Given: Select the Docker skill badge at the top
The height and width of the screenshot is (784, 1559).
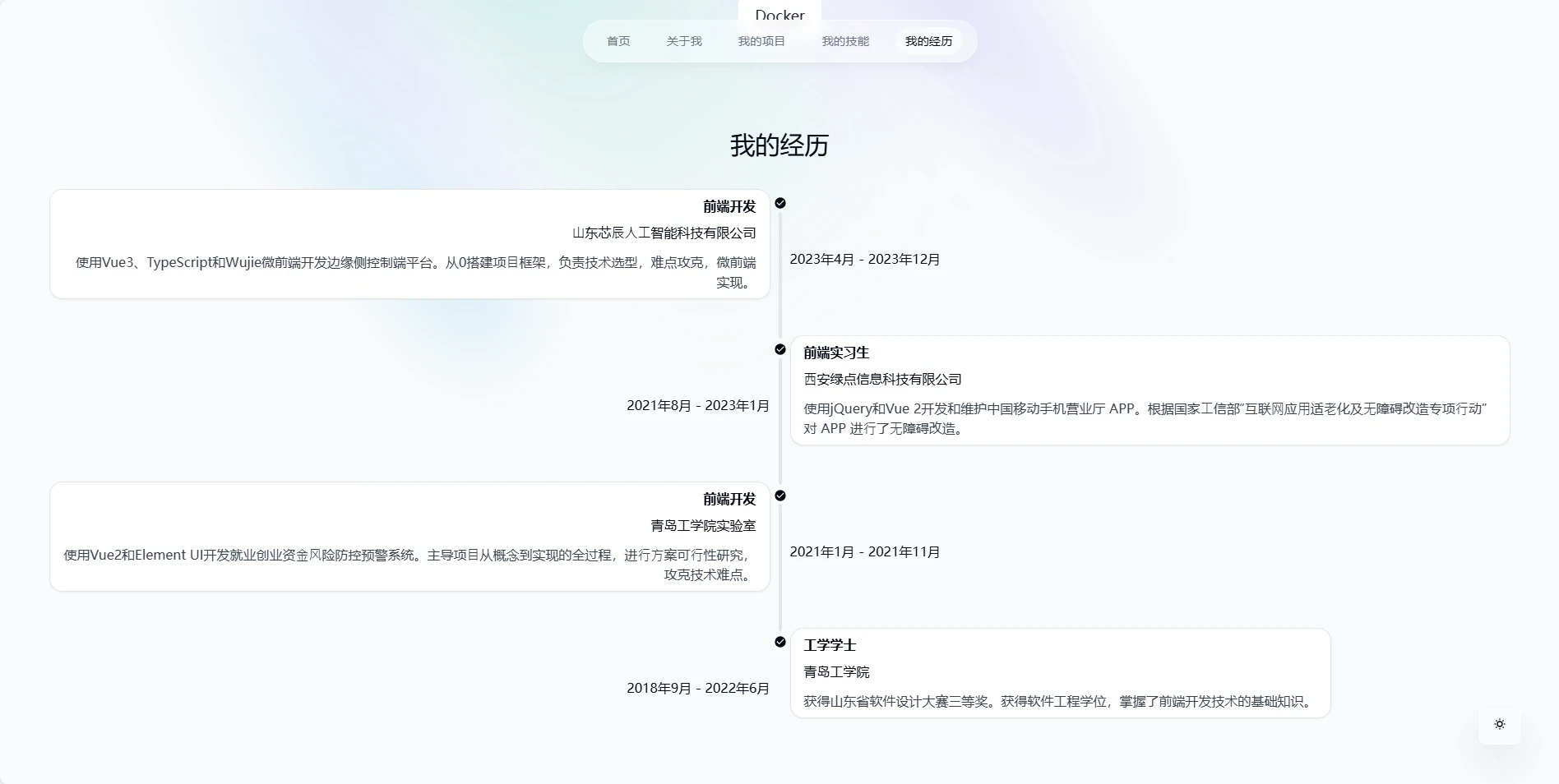Looking at the screenshot, I should (x=779, y=15).
